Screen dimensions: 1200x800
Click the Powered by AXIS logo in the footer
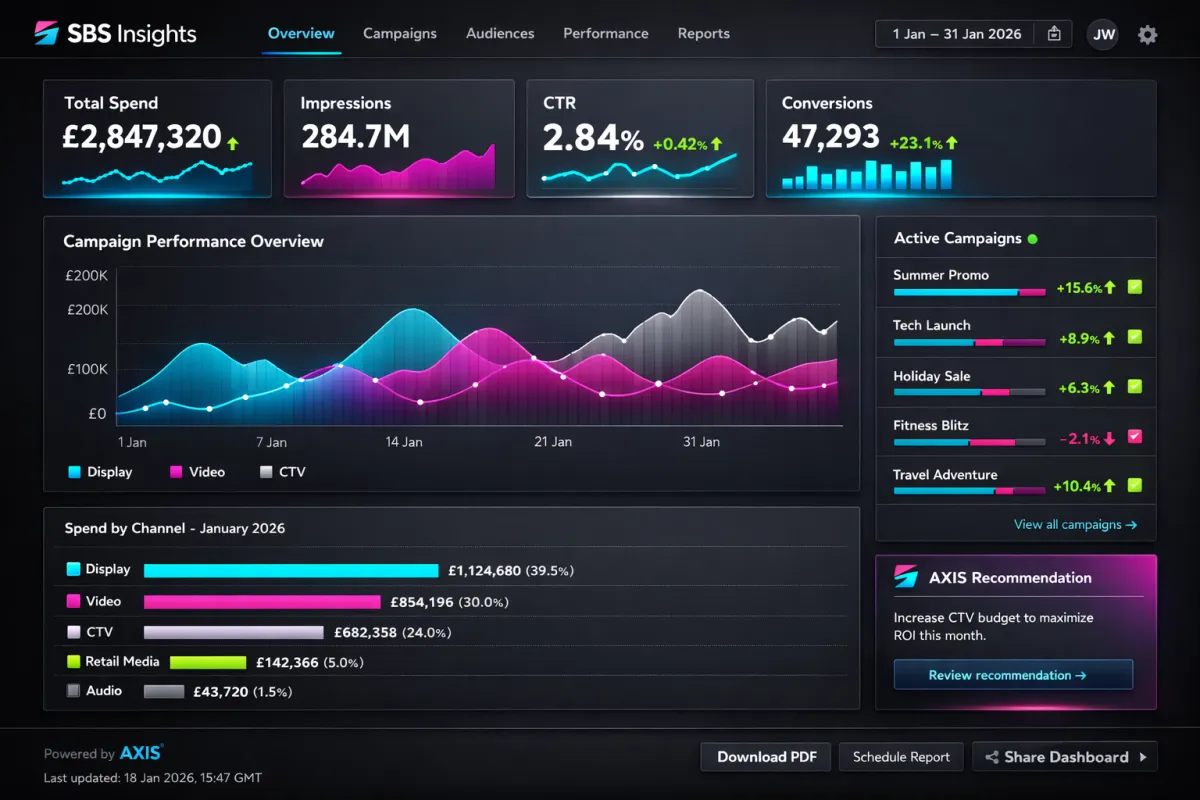point(139,752)
